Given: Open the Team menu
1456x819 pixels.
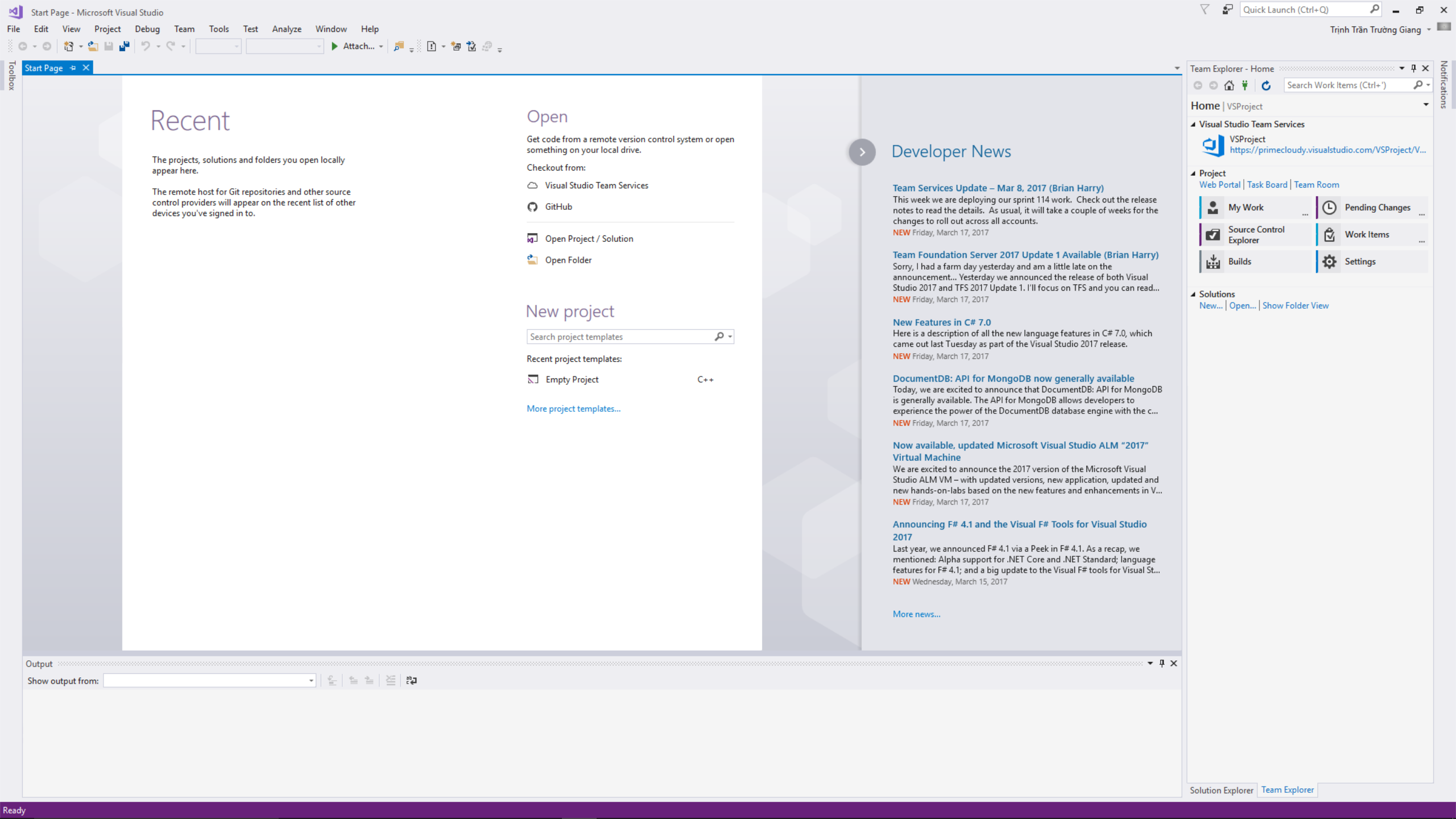Looking at the screenshot, I should (x=184, y=29).
